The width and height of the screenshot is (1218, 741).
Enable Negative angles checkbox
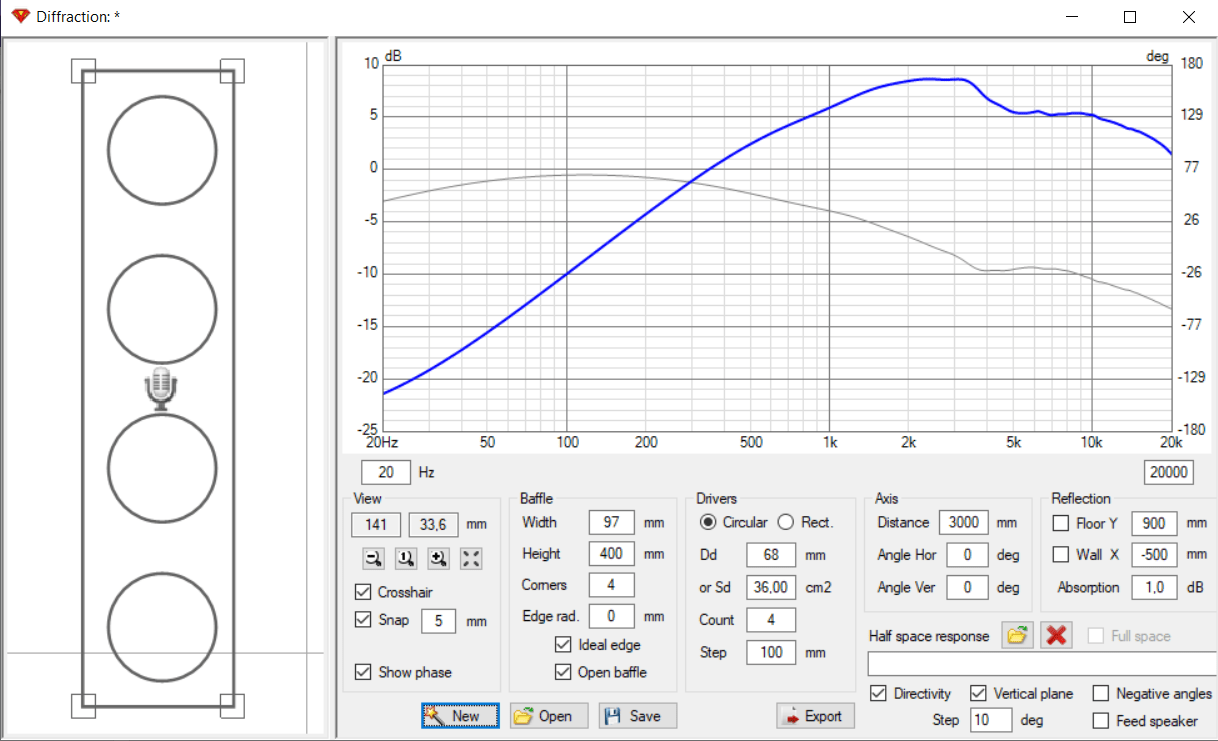[1101, 693]
